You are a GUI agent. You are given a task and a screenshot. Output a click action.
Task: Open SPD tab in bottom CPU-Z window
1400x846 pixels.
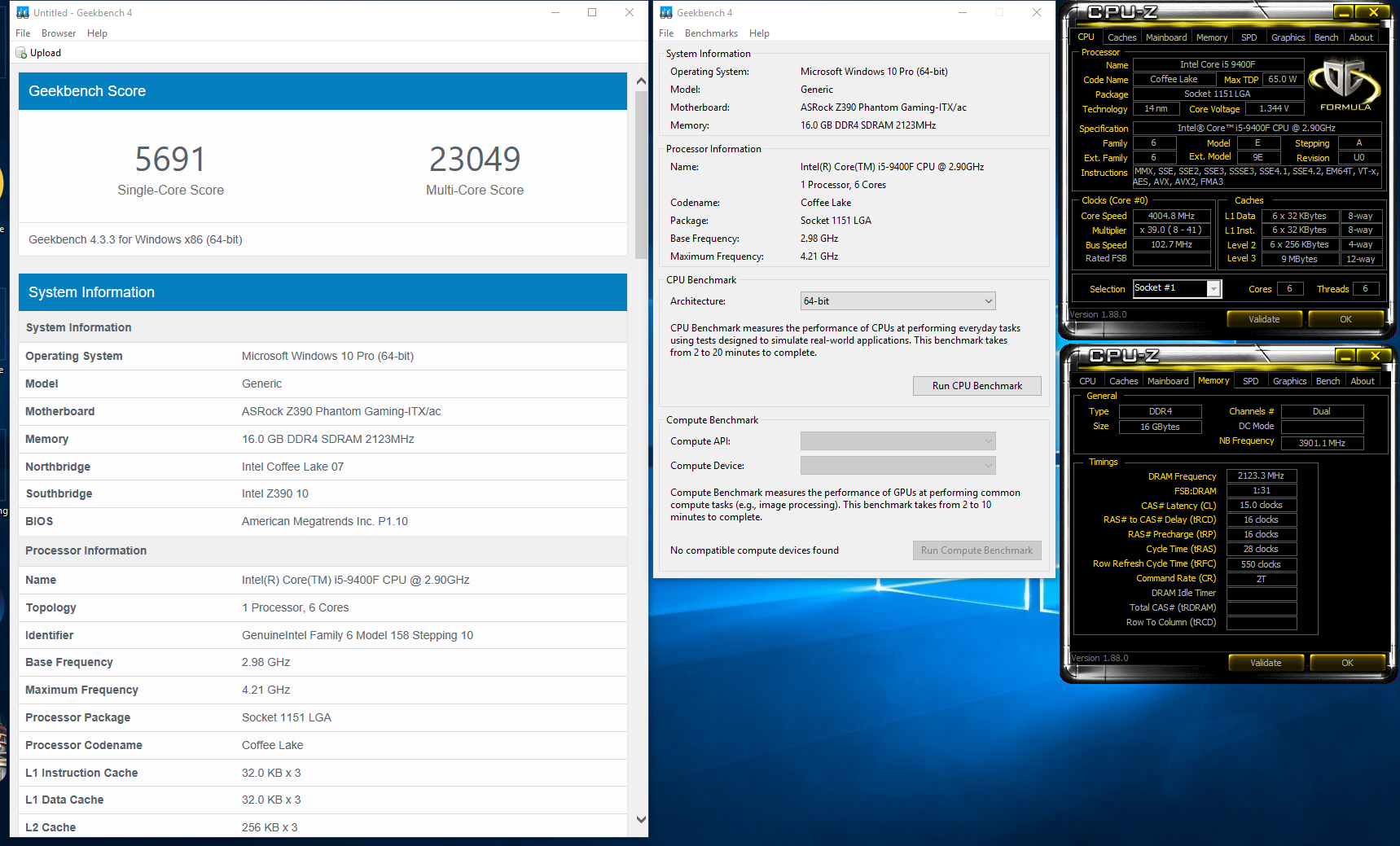[x=1251, y=381]
